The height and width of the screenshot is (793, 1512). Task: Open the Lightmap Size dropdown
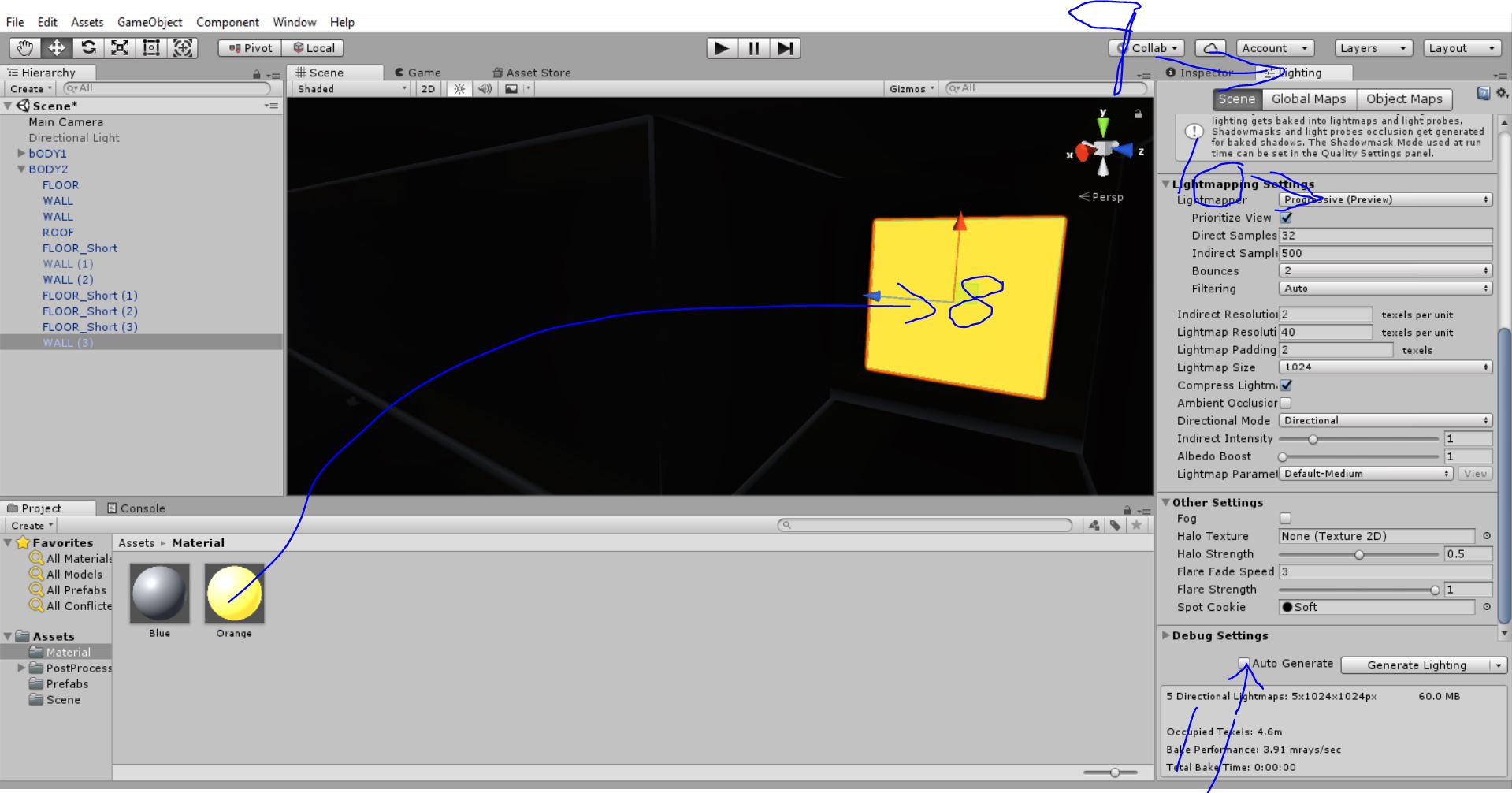click(1385, 367)
